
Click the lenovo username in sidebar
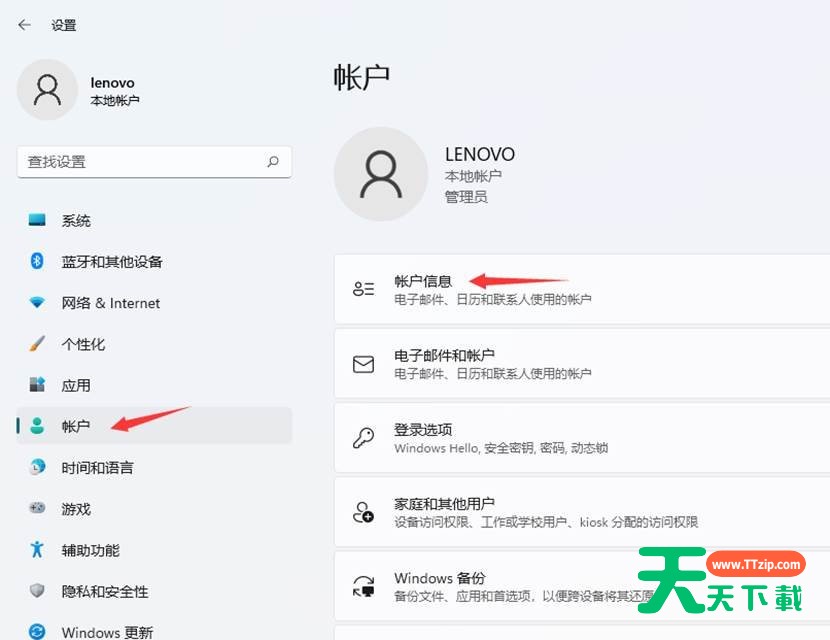pyautogui.click(x=112, y=83)
